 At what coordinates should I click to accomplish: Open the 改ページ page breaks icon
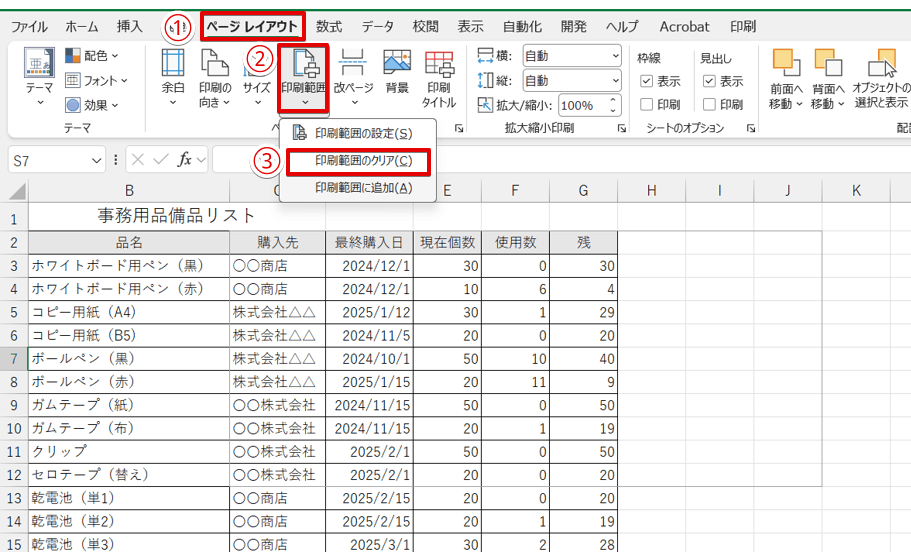point(353,63)
